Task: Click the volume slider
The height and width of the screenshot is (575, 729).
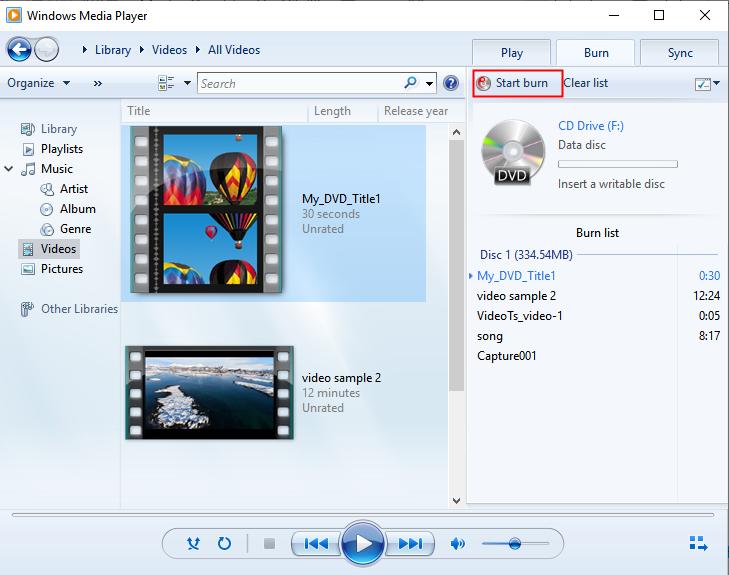Action: click(x=514, y=544)
